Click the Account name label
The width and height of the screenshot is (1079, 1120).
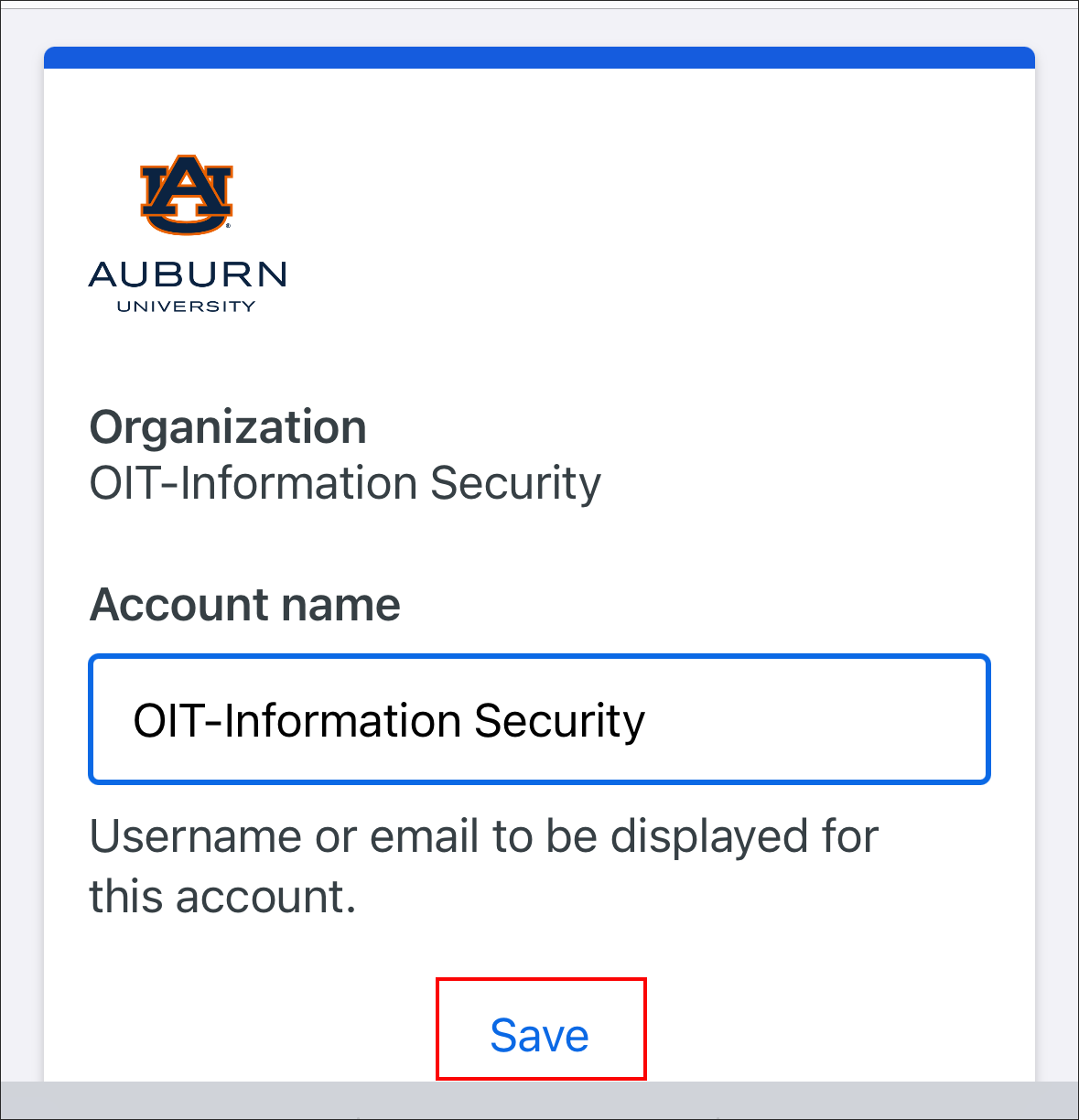point(243,604)
